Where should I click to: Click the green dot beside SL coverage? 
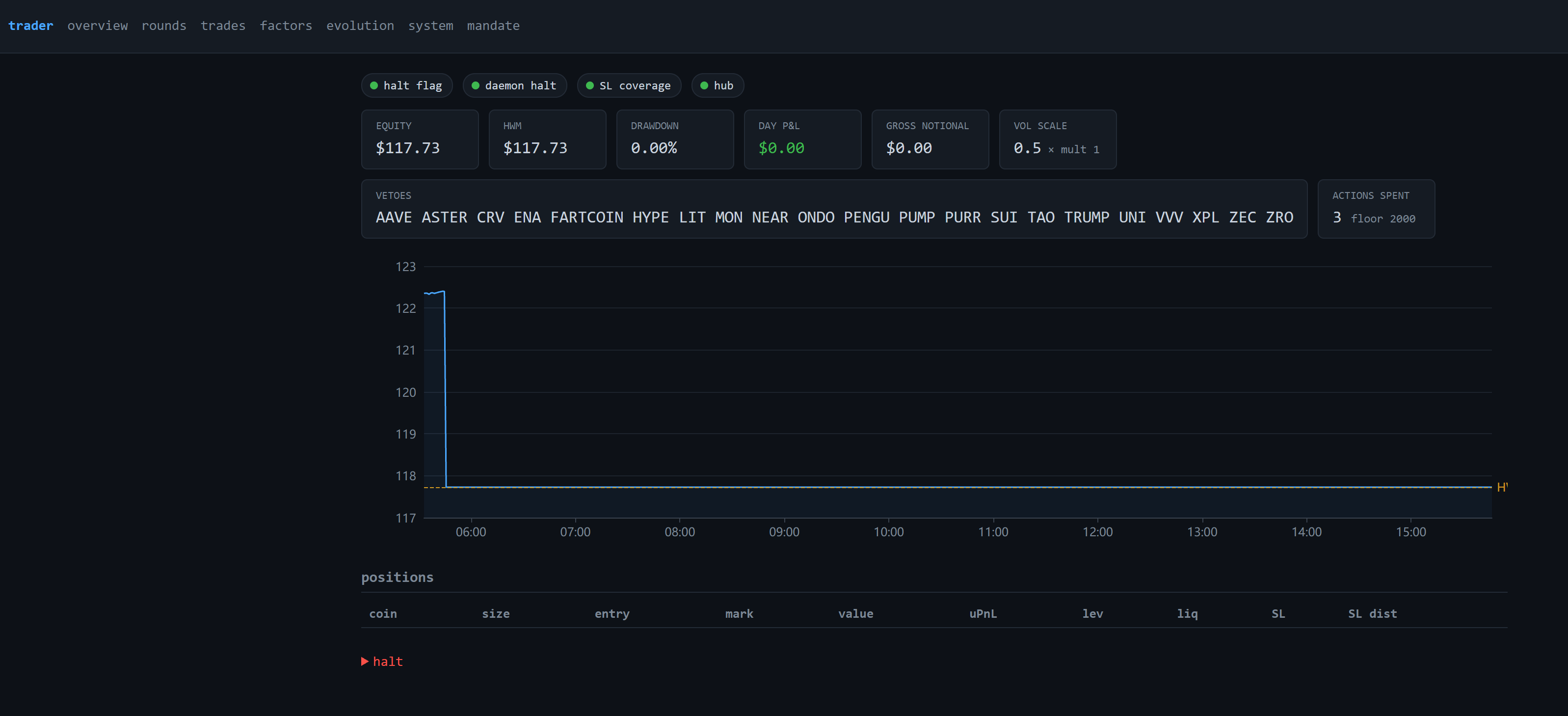[590, 85]
